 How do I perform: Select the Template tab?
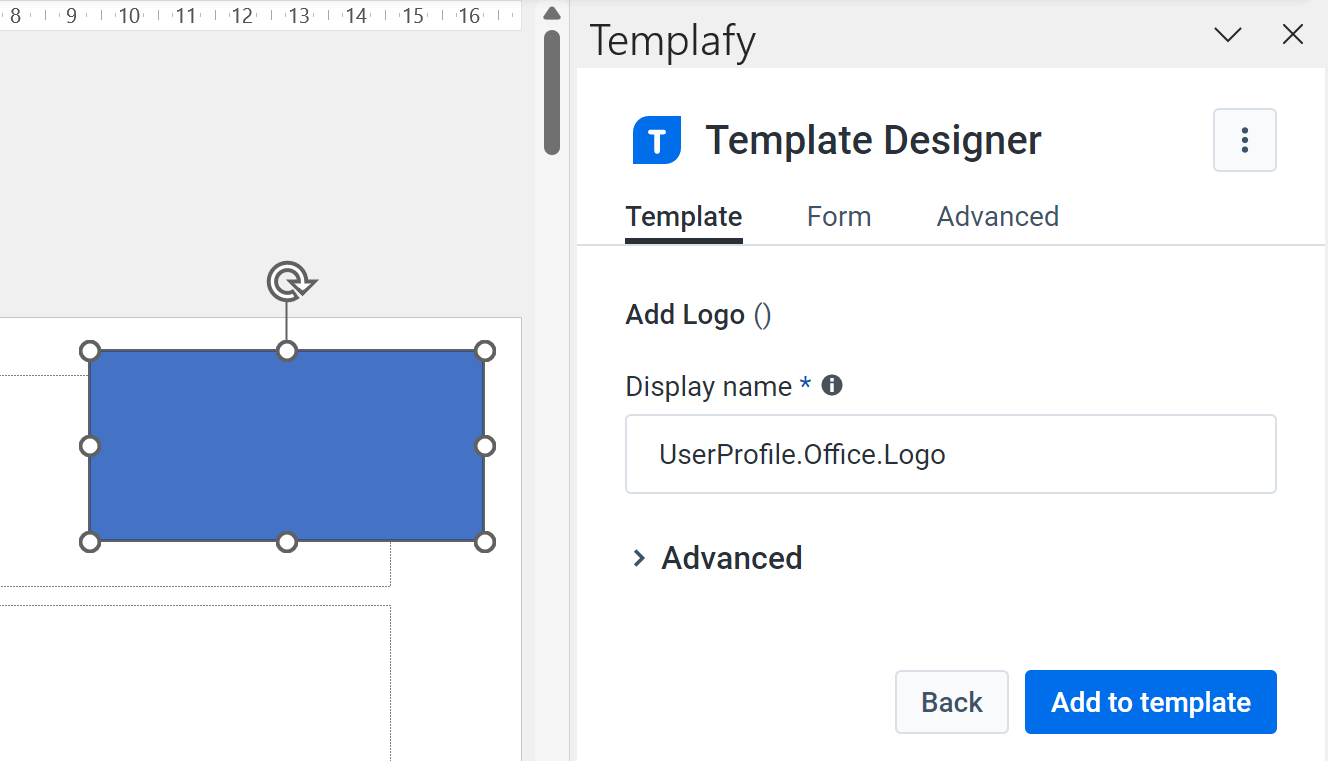[x=684, y=216]
